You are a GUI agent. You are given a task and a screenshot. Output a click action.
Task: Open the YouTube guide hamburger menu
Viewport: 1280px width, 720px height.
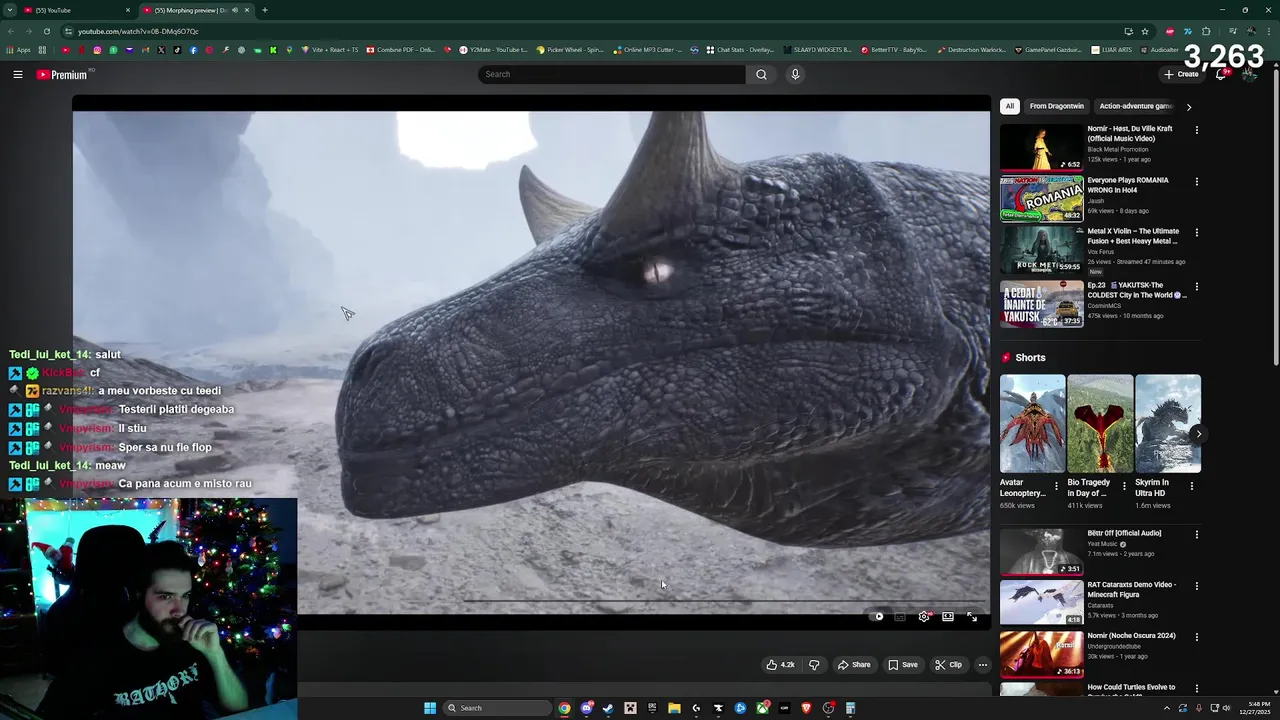pyautogui.click(x=18, y=74)
